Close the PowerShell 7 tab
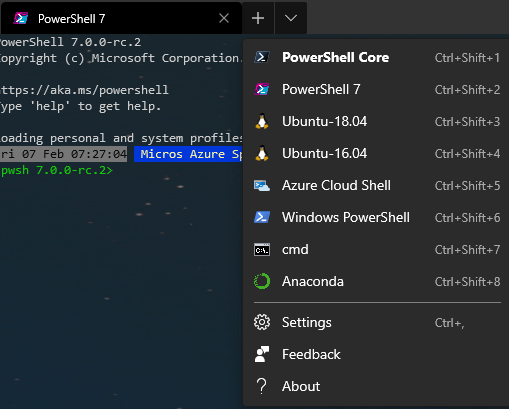Screen dimensions: 509x409 pyautogui.click(x=224, y=18)
